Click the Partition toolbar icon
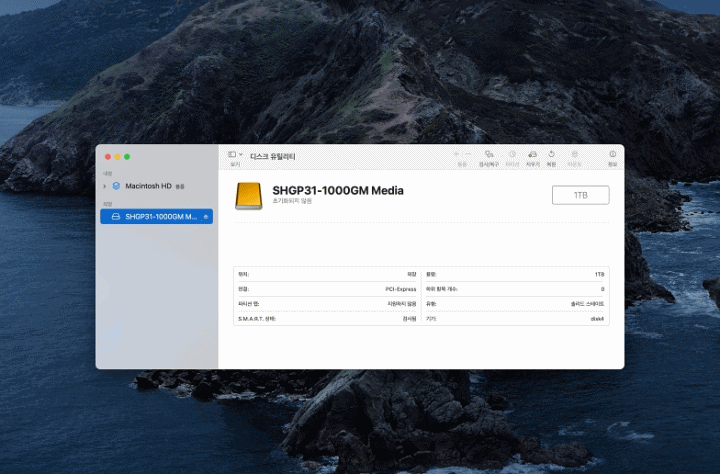The height and width of the screenshot is (474, 720). click(x=512, y=154)
